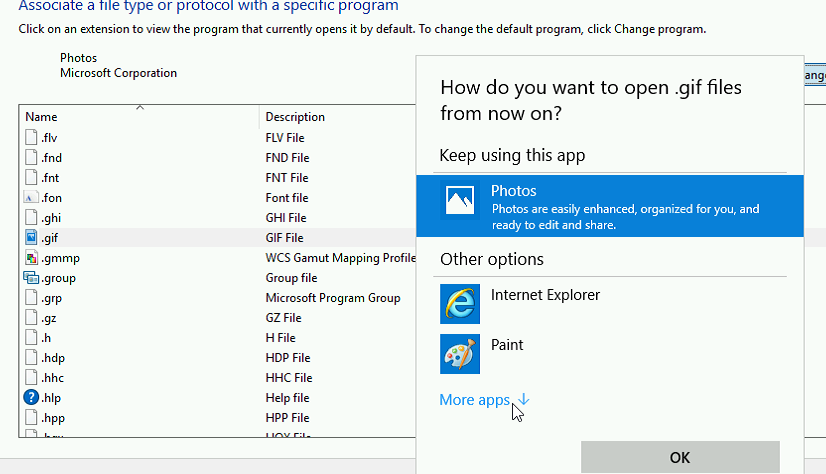826x474 pixels.
Task: Select Paint from Other options
Action: 610,354
